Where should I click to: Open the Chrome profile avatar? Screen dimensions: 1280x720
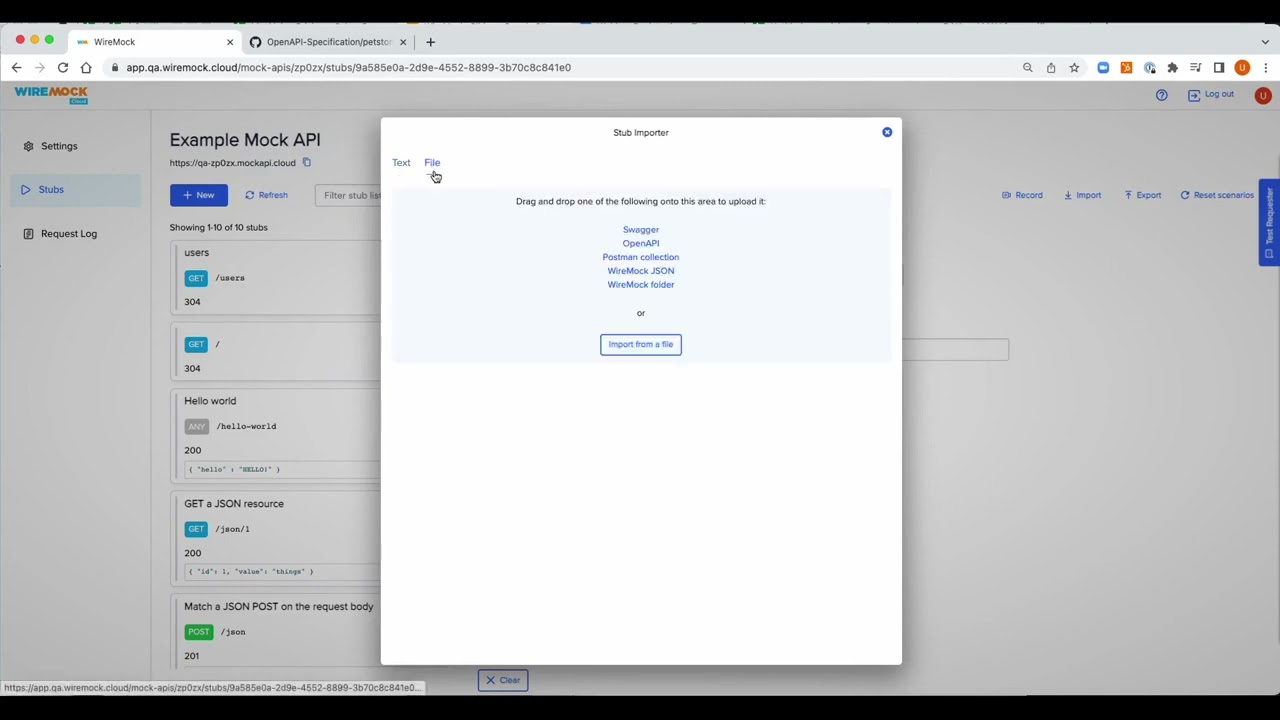1242,68
